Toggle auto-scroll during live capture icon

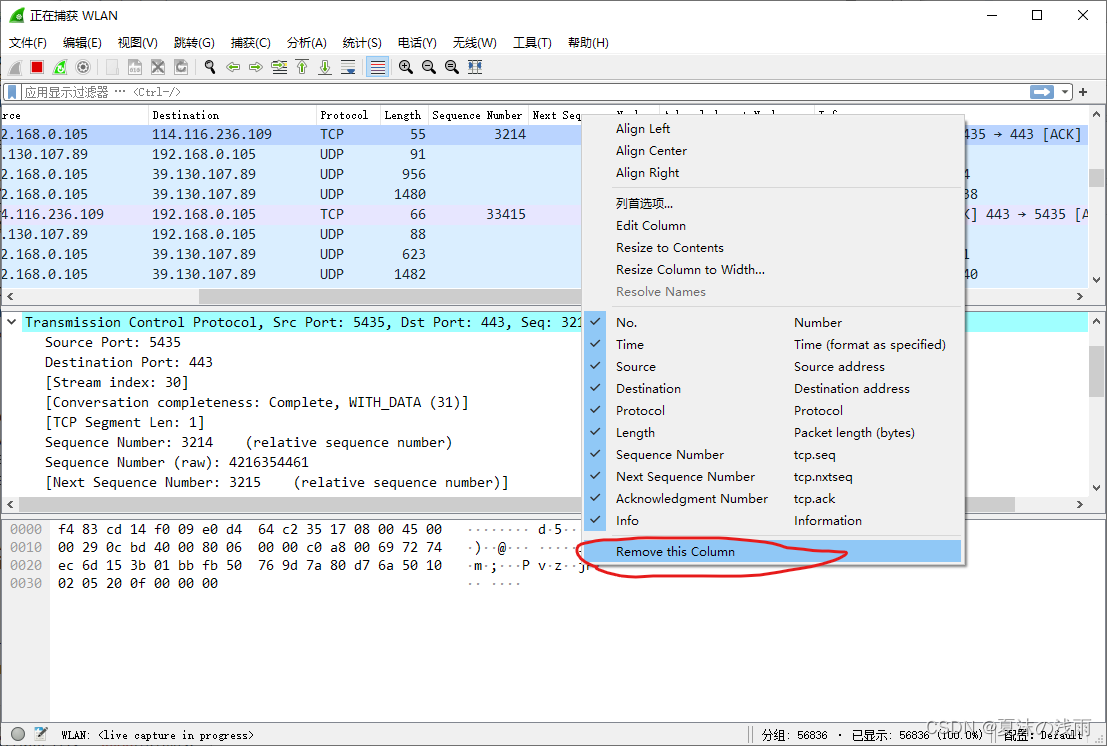click(348, 67)
